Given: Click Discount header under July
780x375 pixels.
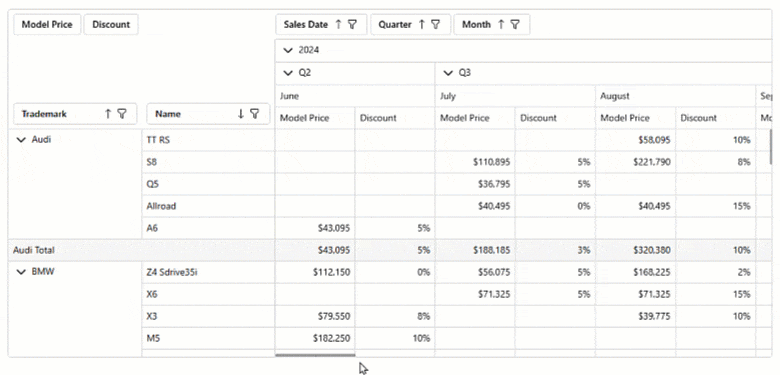Looking at the screenshot, I should [x=555, y=118].
